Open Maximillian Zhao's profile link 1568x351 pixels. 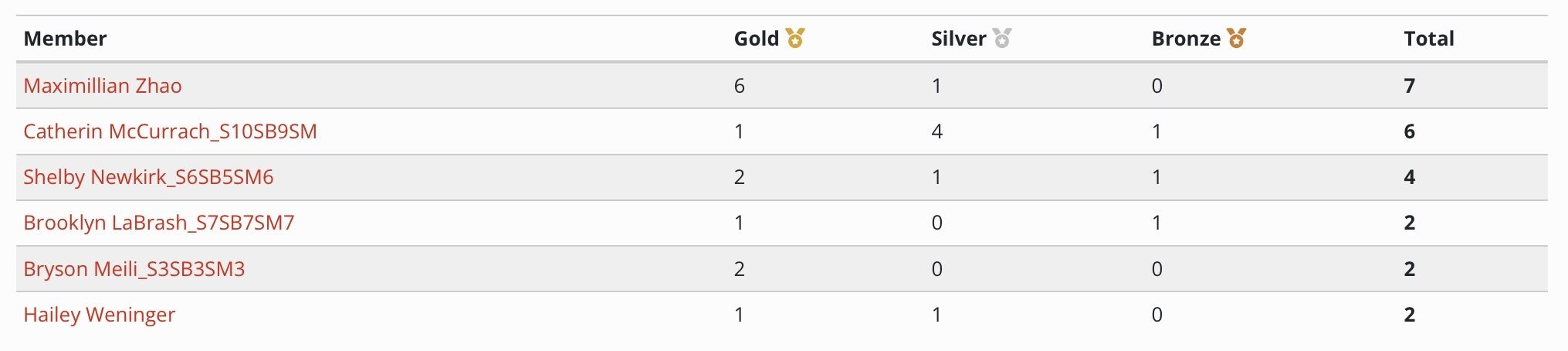pos(103,86)
